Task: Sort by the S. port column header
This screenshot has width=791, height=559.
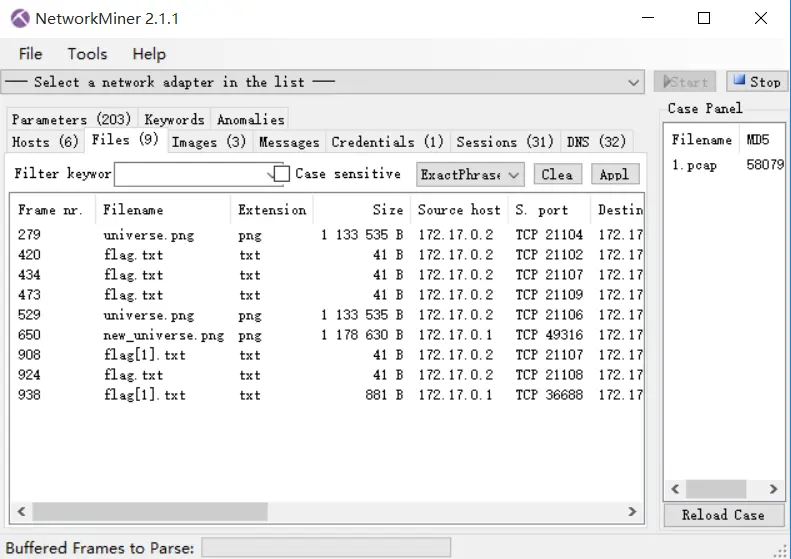Action: click(549, 210)
